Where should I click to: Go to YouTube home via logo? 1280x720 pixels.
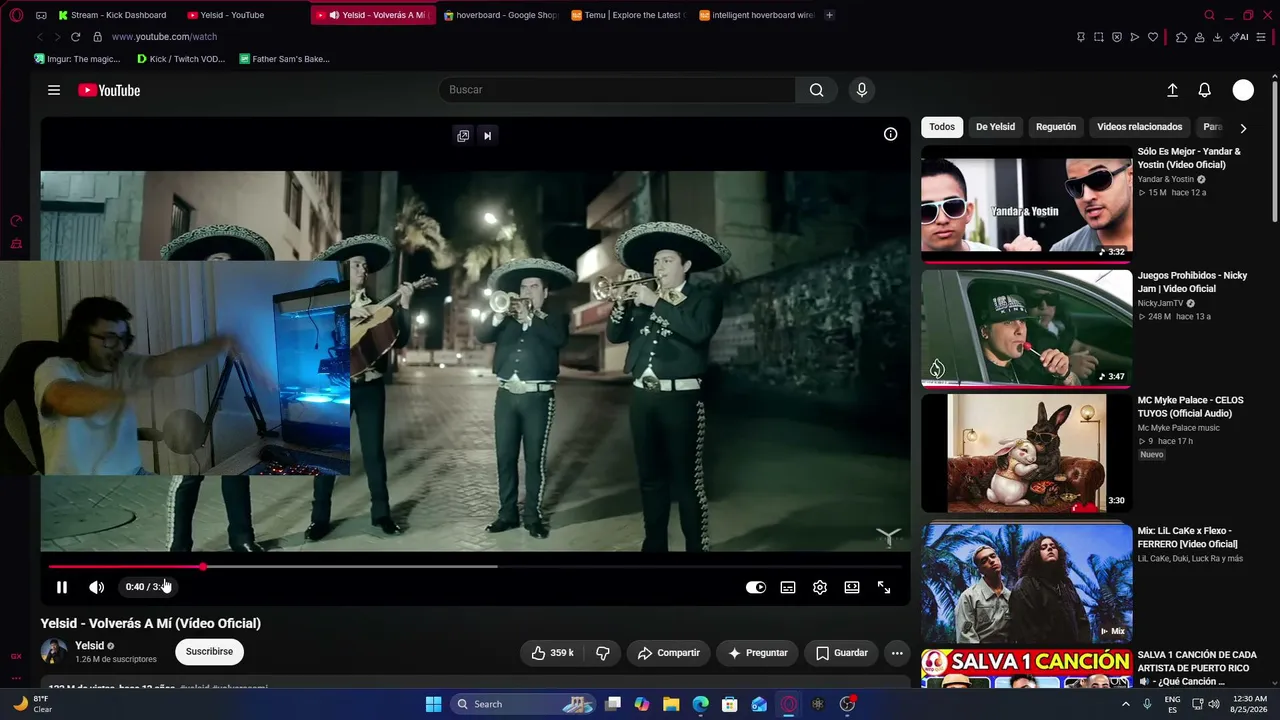tap(109, 90)
